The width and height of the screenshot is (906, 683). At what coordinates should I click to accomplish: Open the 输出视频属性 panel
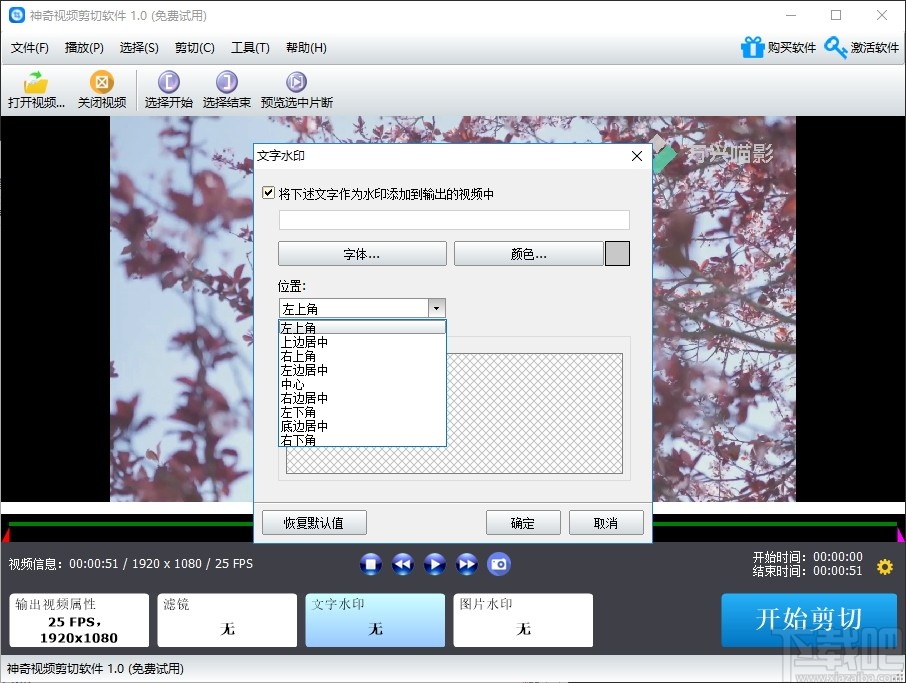(79, 620)
